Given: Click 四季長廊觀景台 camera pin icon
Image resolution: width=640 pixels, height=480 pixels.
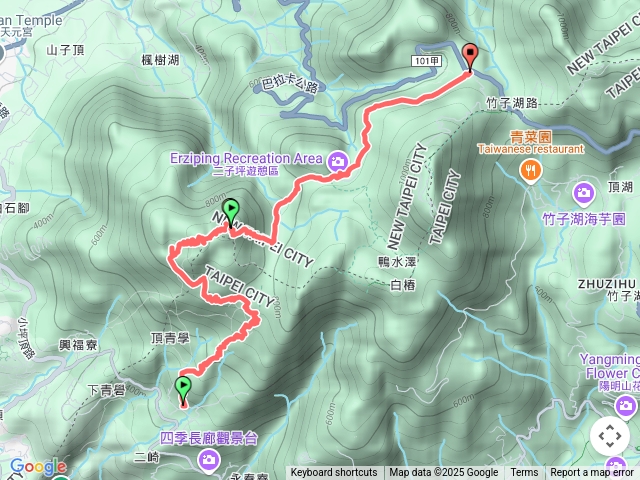Looking at the screenshot, I should tap(209, 461).
